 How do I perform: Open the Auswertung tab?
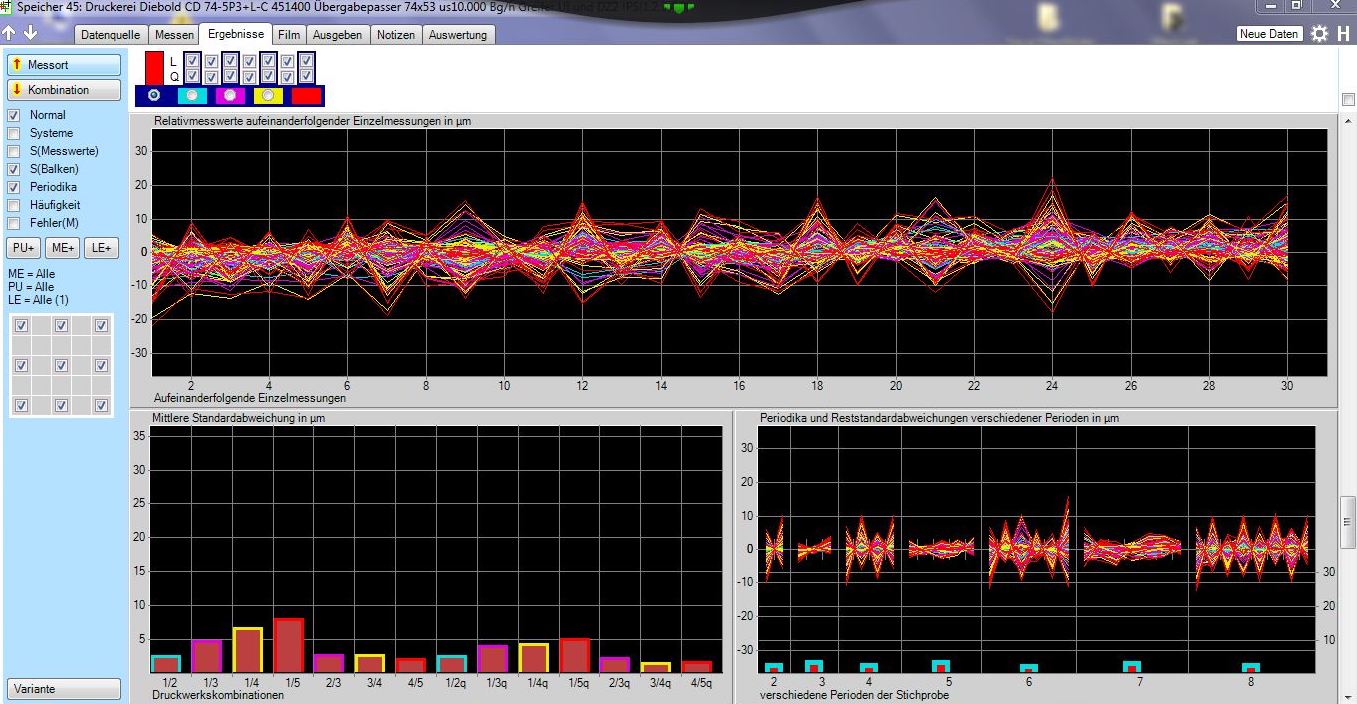(458, 35)
